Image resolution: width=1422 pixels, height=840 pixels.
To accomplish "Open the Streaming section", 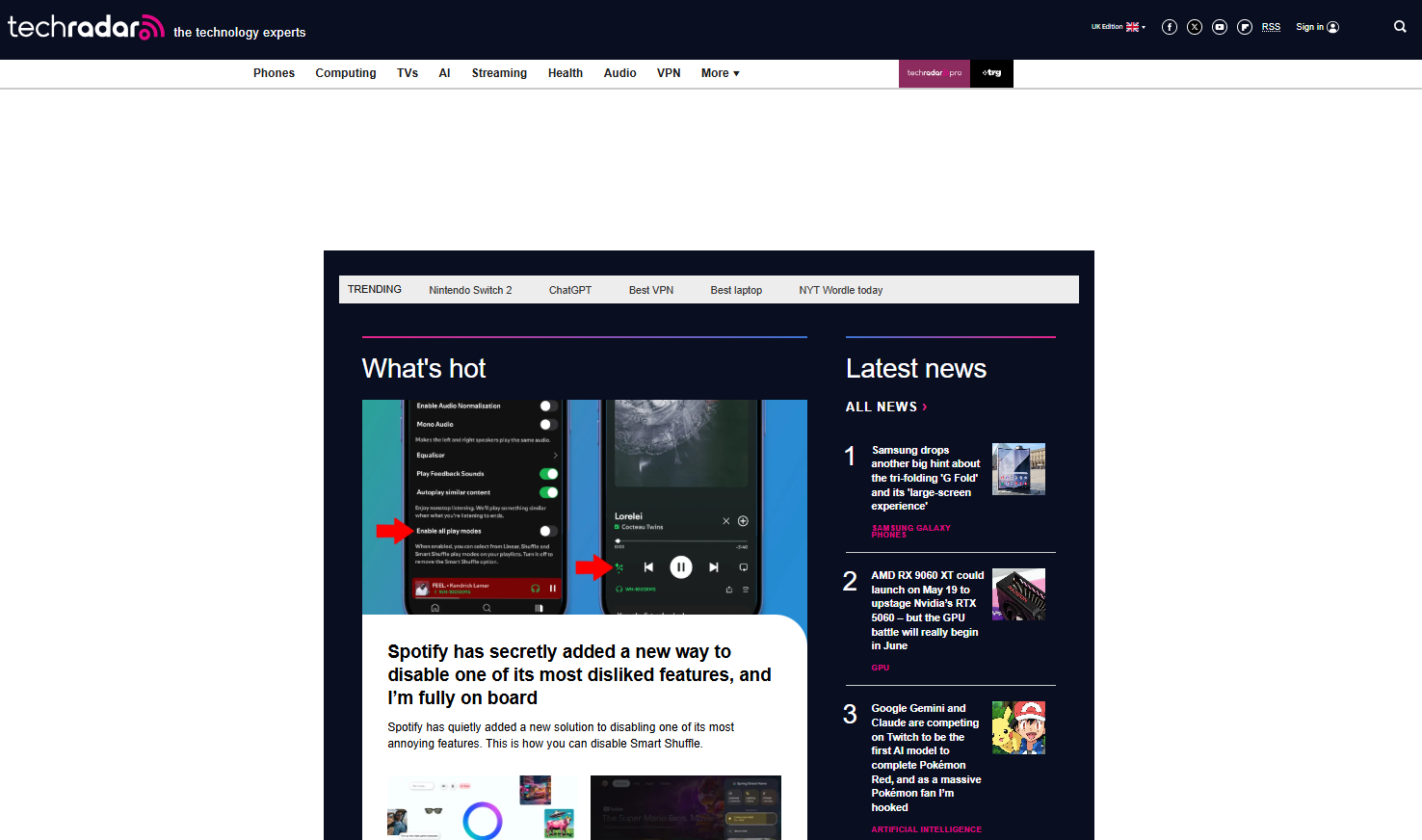I will (499, 73).
